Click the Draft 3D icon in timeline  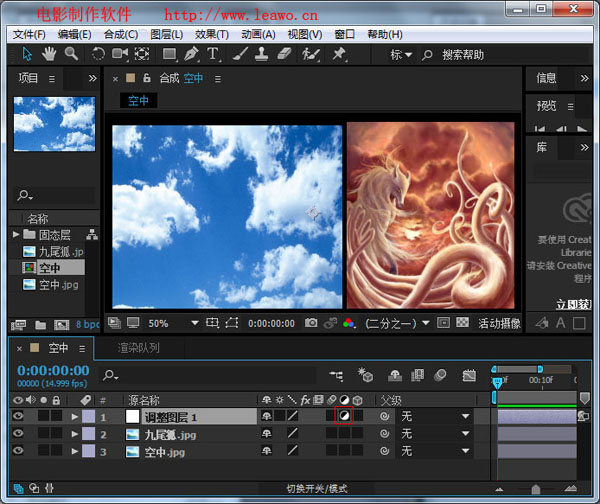click(x=365, y=375)
